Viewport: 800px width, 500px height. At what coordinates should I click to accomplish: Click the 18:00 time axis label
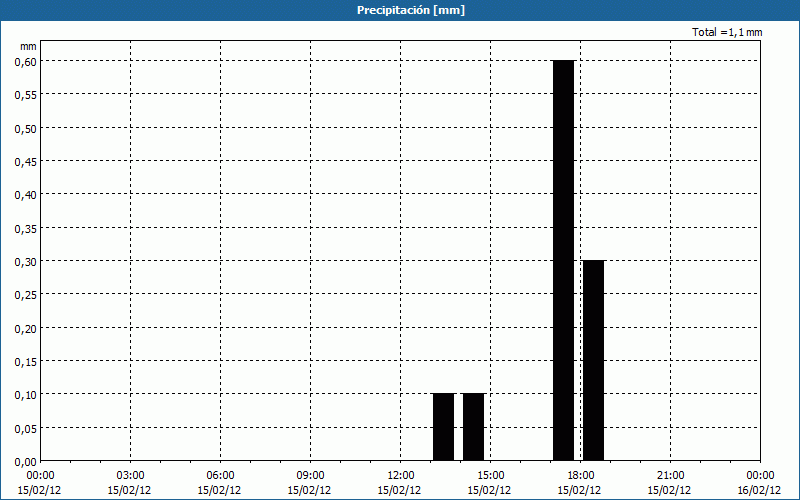pos(581,476)
